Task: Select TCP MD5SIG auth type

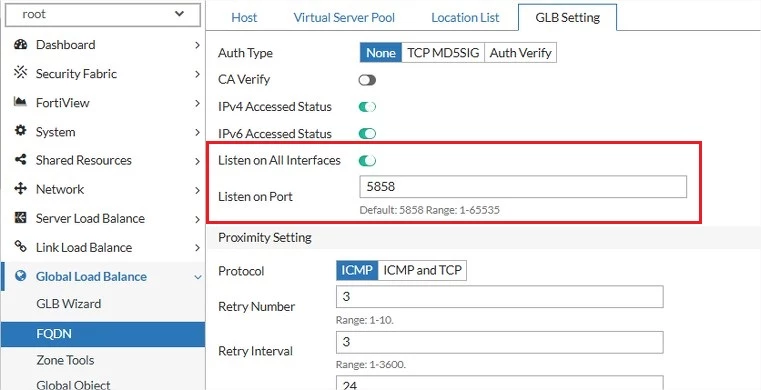Action: point(443,53)
